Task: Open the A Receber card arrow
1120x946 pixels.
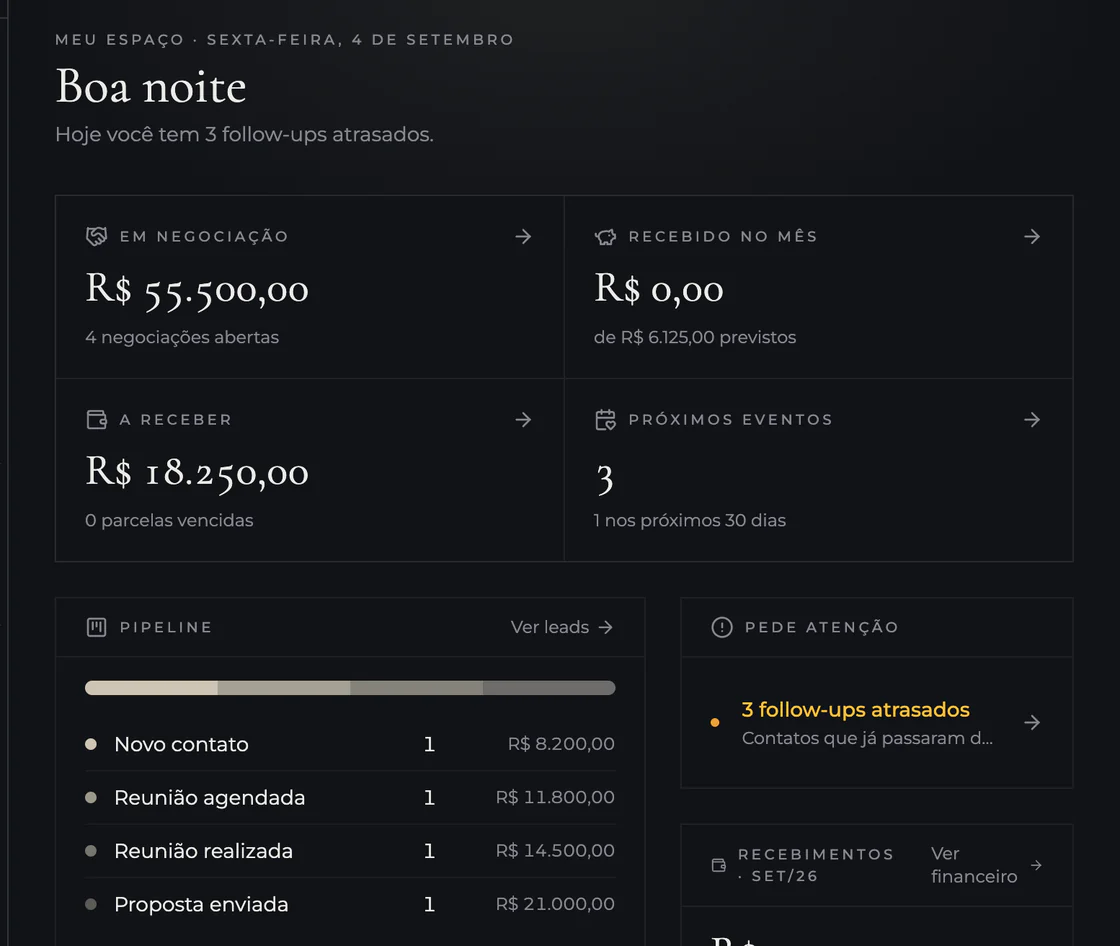Action: pyautogui.click(x=524, y=419)
